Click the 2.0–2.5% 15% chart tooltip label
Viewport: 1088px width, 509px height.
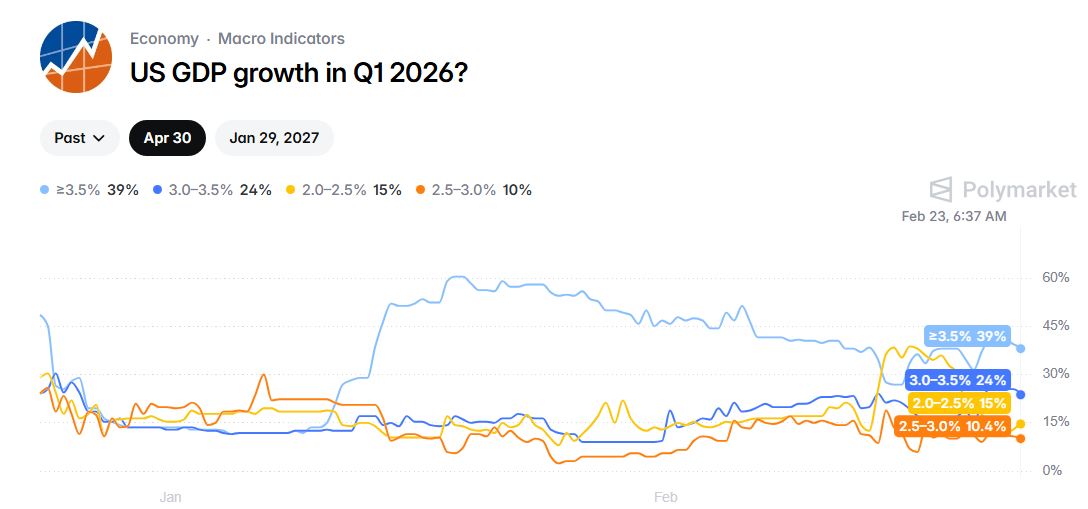(959, 403)
